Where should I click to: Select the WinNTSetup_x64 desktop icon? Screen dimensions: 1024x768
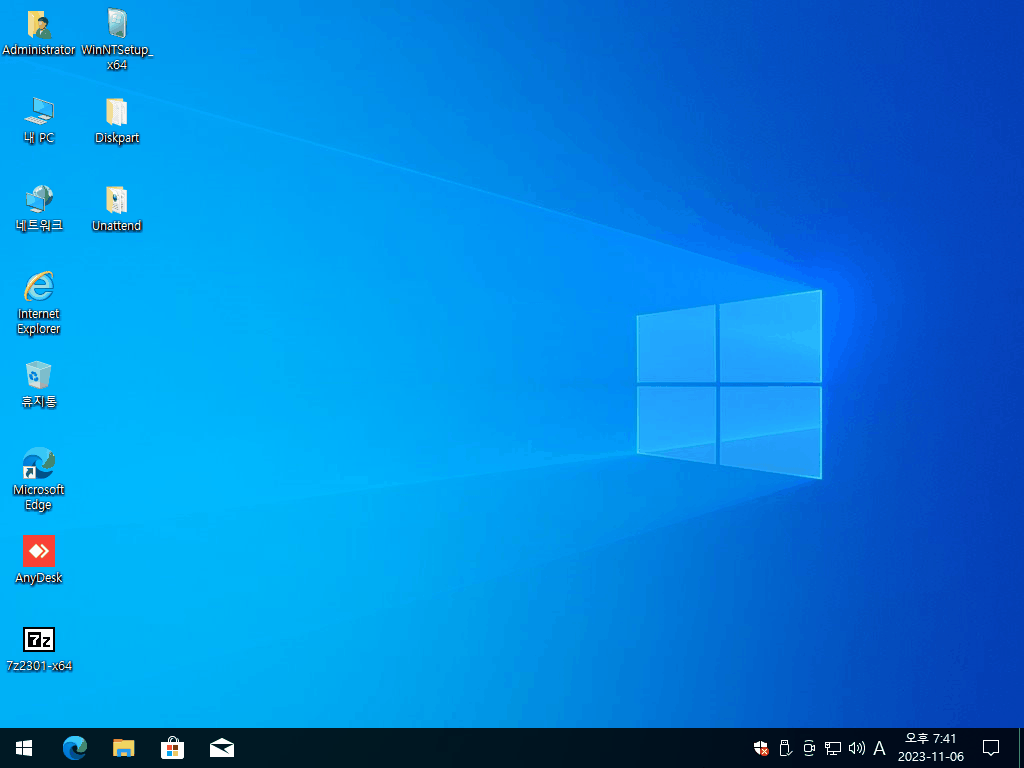117,39
